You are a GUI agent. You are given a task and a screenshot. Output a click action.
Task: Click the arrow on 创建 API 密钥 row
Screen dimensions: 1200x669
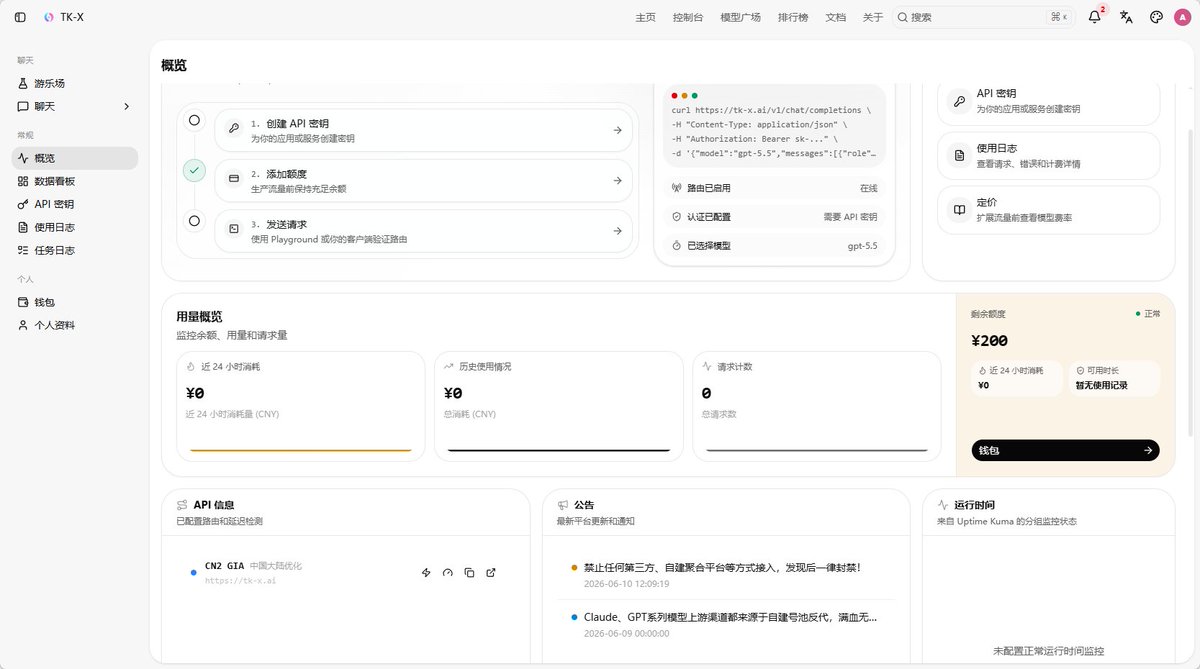617,130
